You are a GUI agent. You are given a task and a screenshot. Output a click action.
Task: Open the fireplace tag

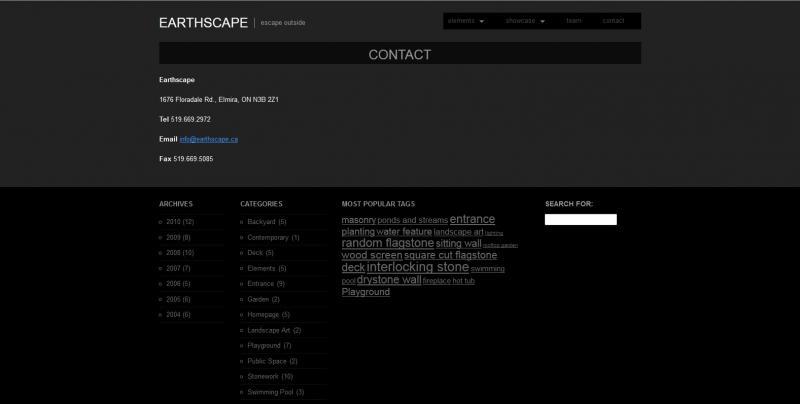pos(436,281)
